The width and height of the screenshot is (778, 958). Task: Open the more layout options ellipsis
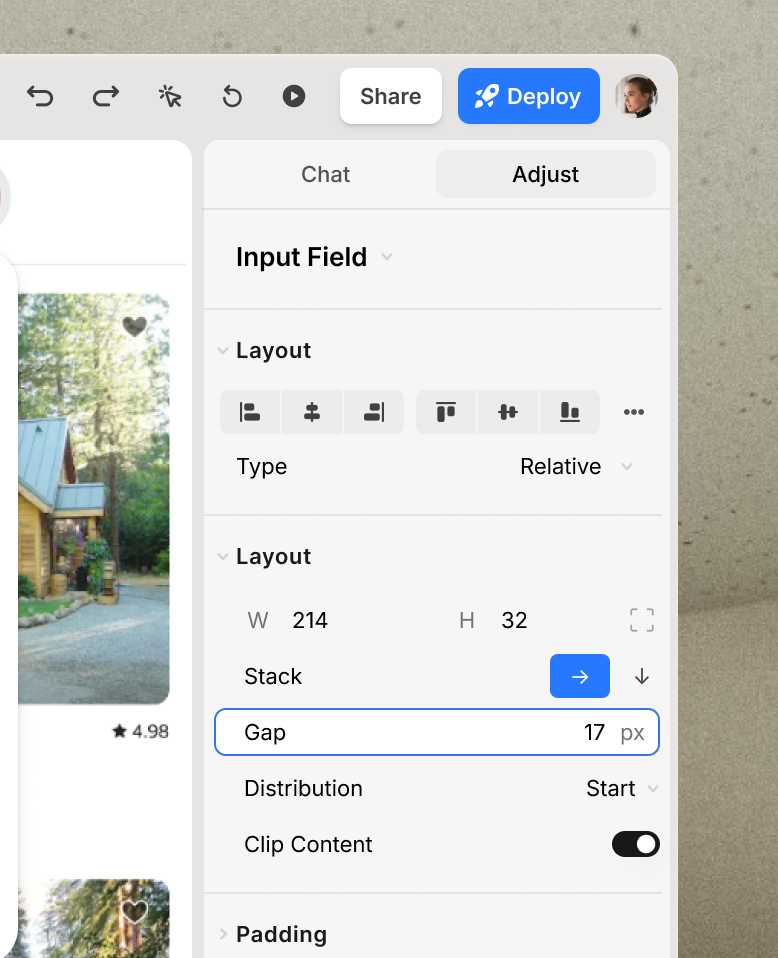(x=633, y=412)
